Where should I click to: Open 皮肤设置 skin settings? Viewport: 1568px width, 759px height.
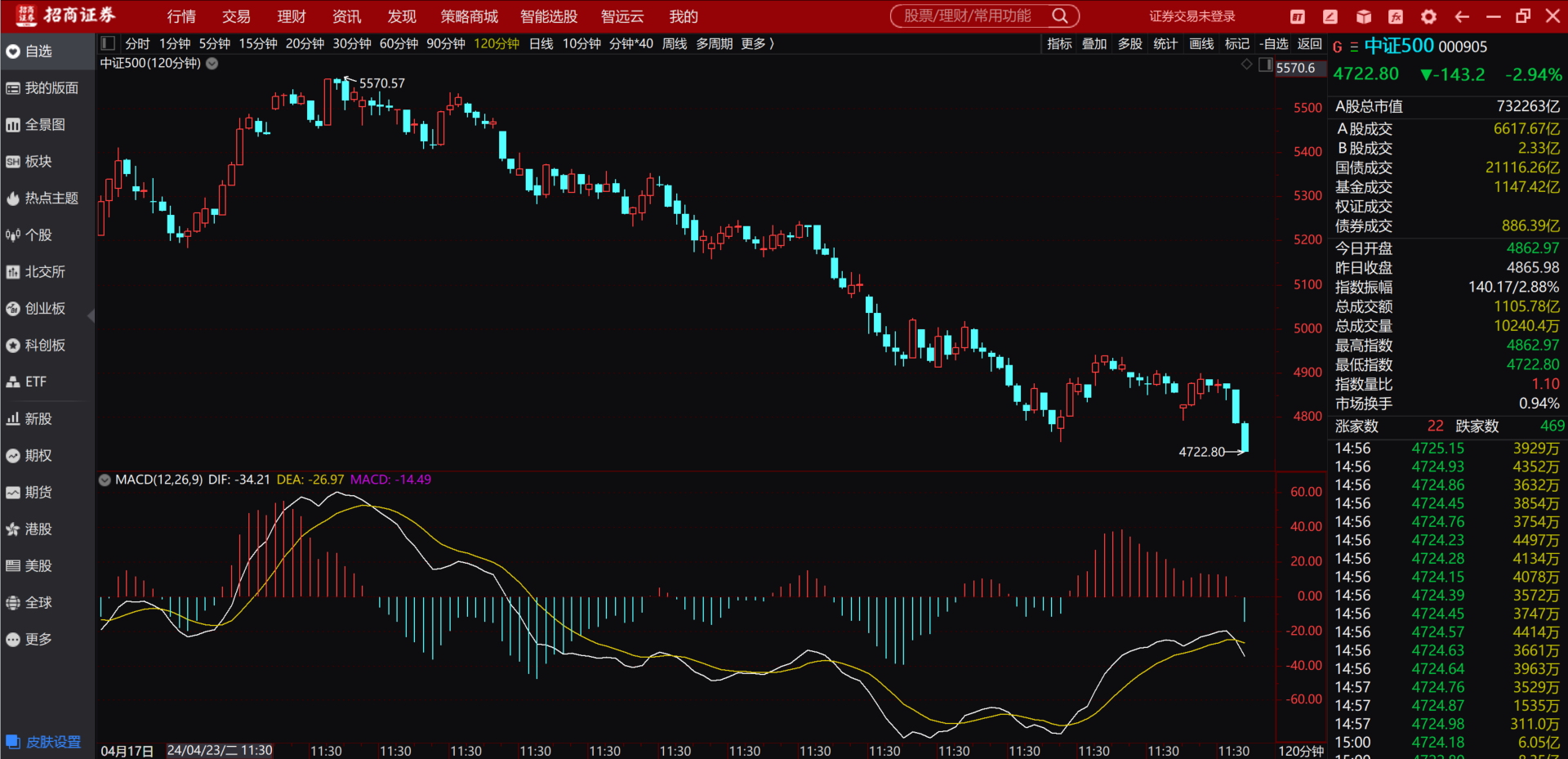pos(44,742)
